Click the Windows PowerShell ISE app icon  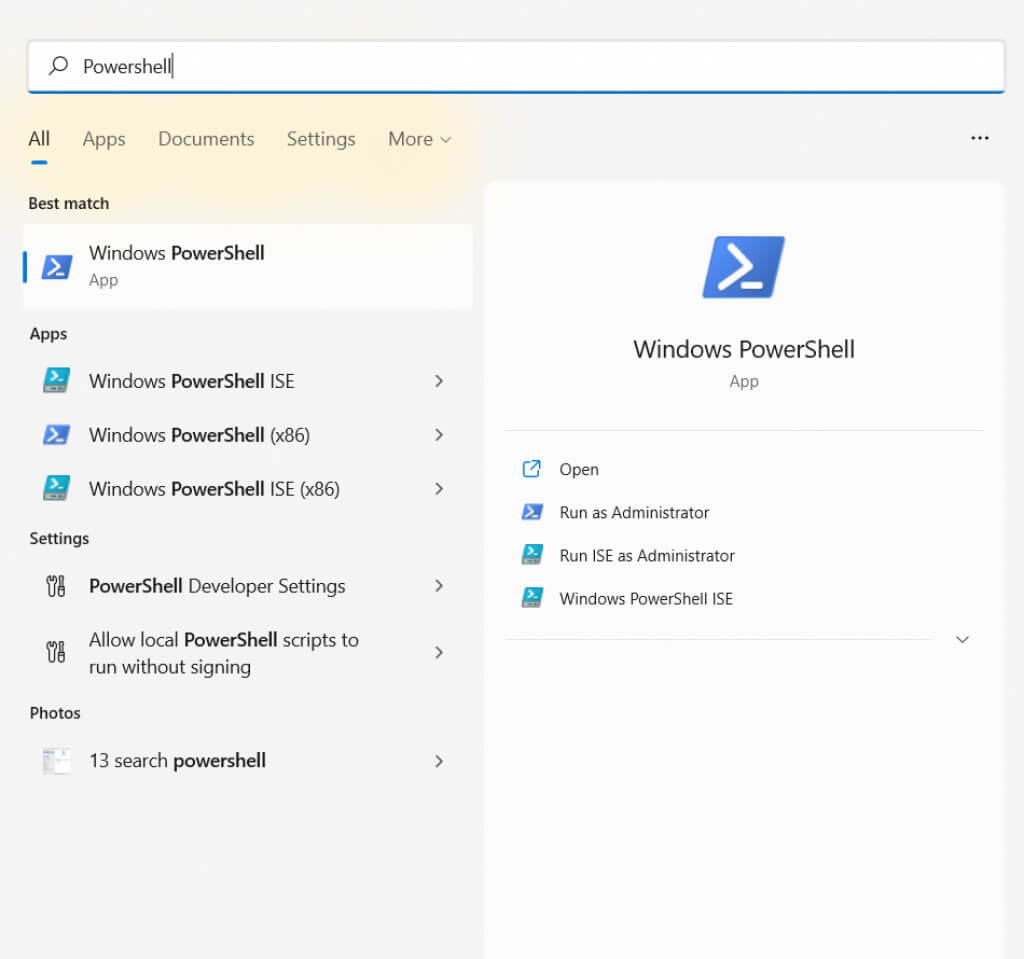click(x=56, y=381)
